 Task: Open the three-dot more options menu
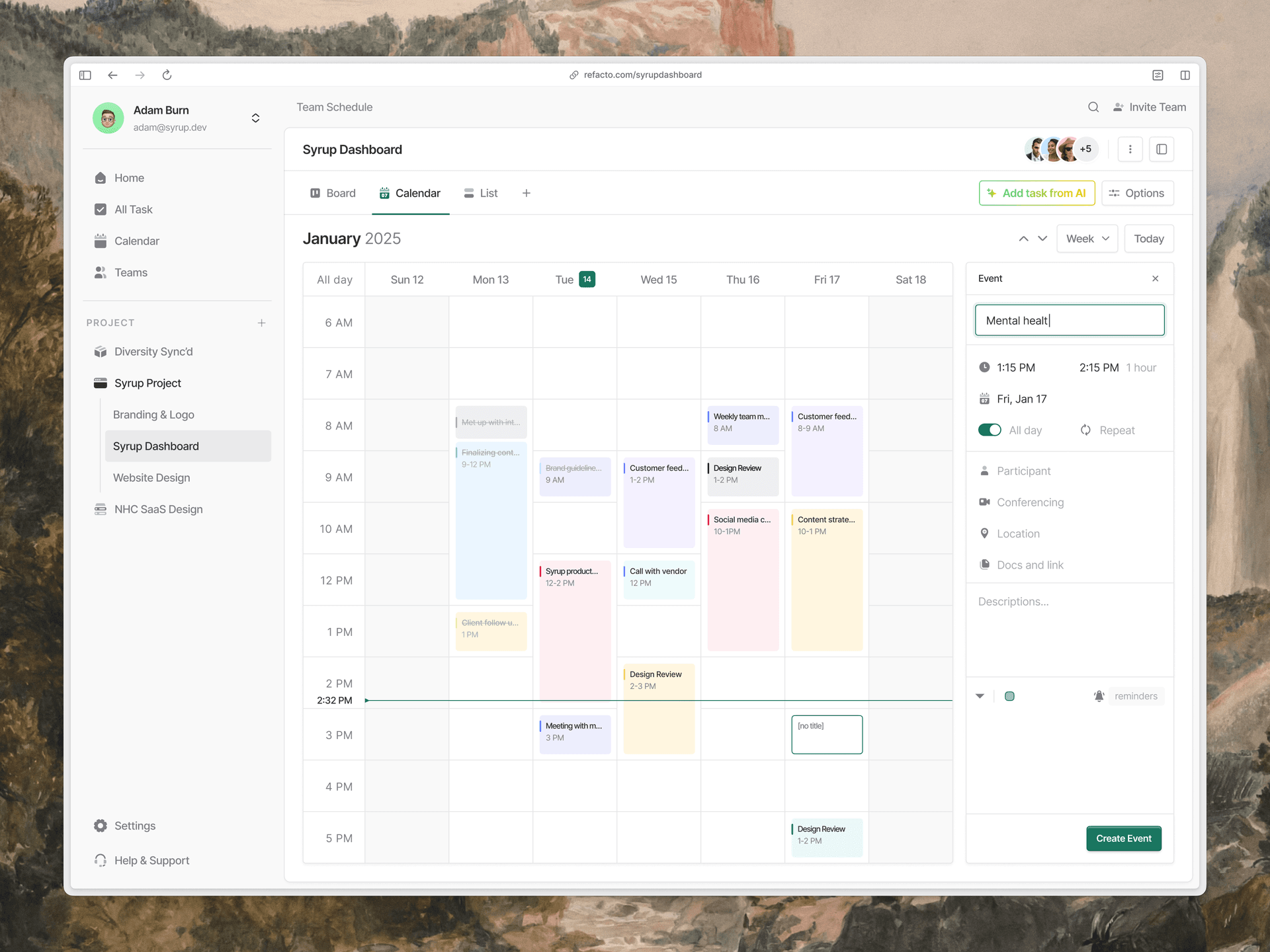pos(1130,149)
